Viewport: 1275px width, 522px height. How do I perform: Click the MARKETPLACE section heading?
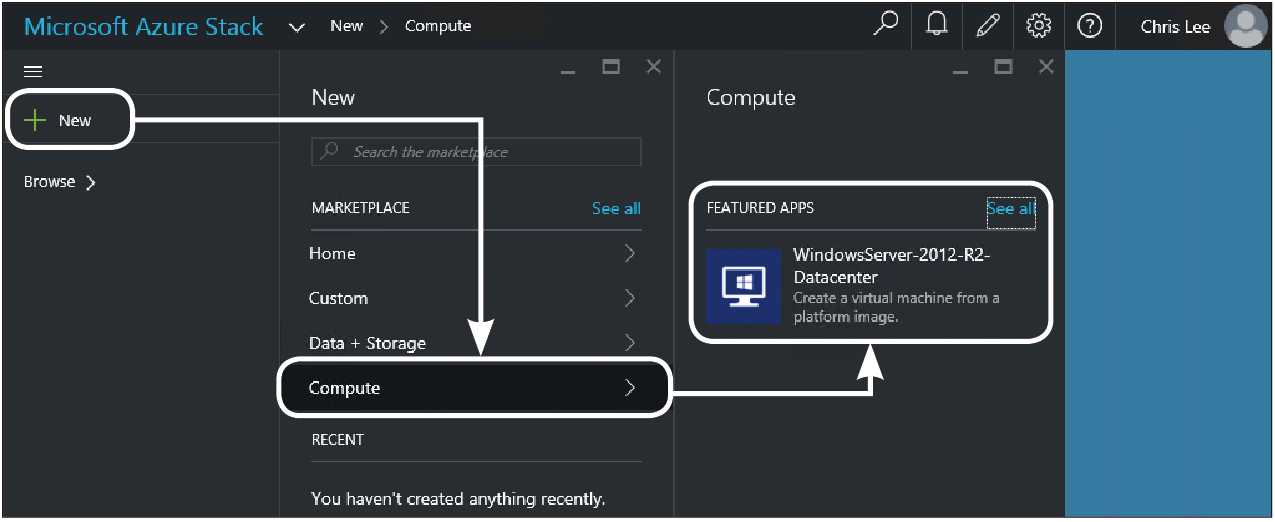pos(361,208)
